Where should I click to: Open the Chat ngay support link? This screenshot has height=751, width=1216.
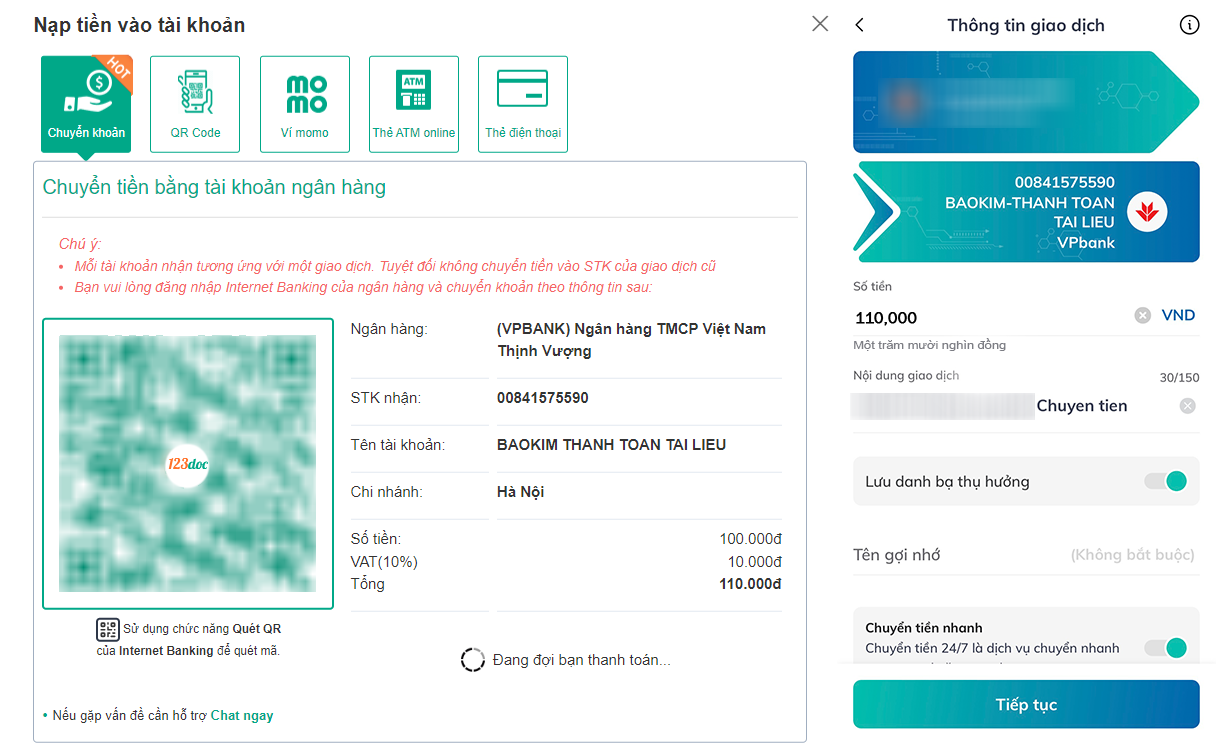pyautogui.click(x=241, y=716)
